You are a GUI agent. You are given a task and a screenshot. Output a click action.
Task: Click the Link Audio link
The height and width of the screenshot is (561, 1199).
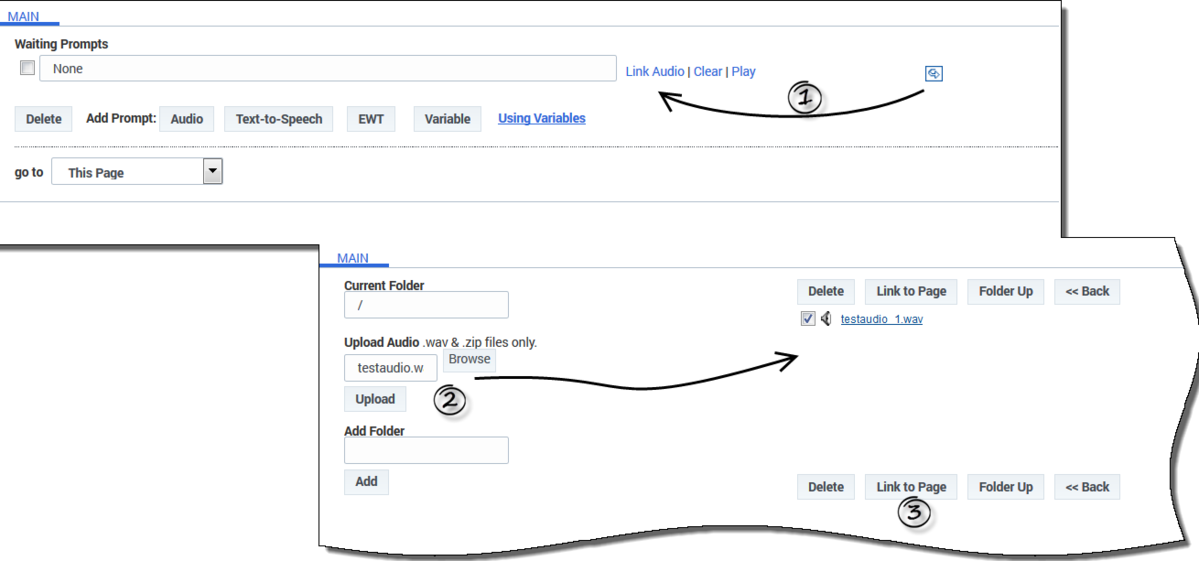click(x=655, y=71)
